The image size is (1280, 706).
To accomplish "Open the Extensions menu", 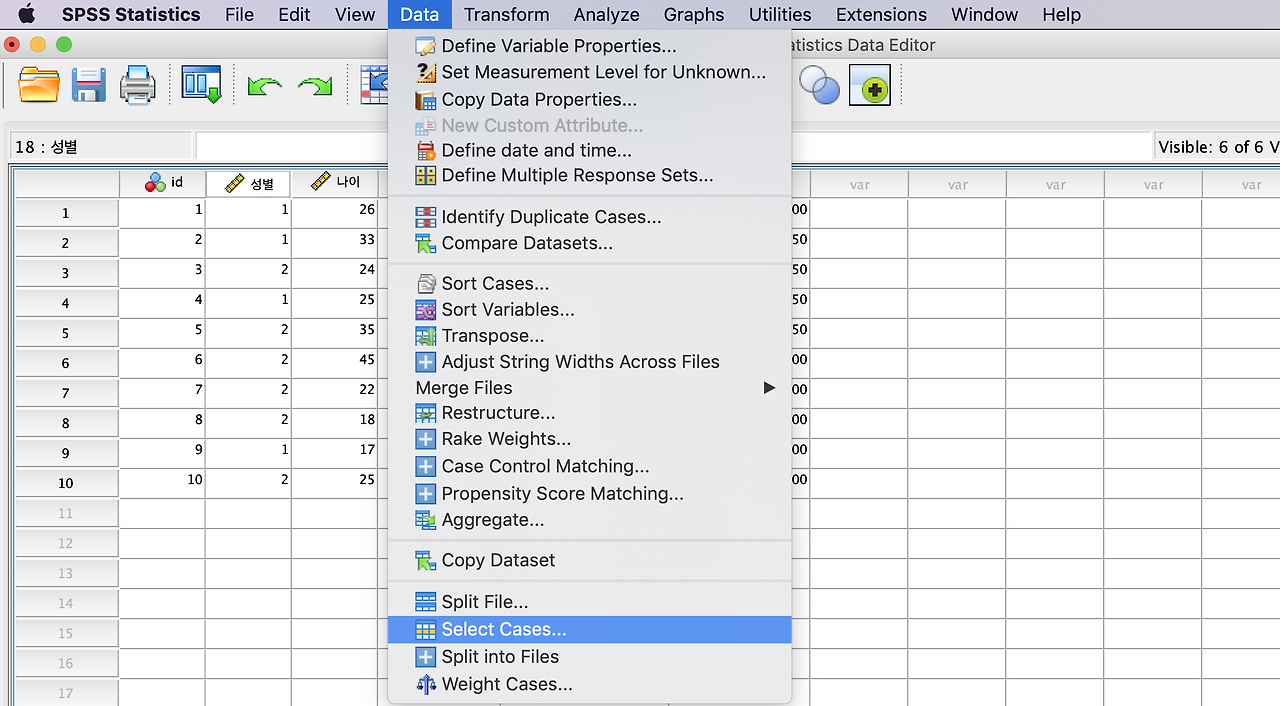I will pyautogui.click(x=881, y=14).
